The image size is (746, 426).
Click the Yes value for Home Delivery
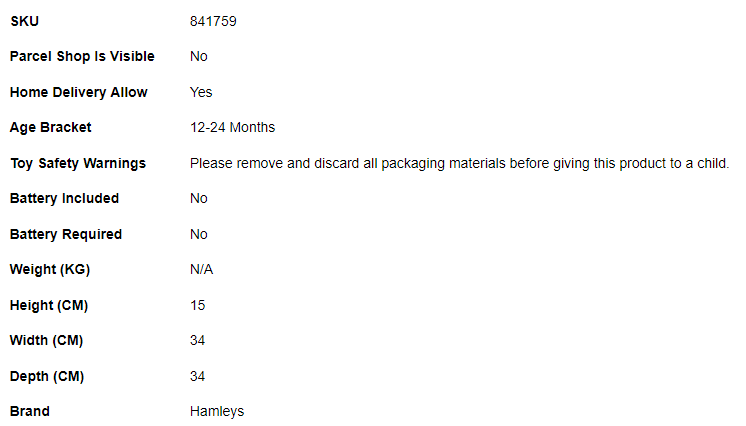201,92
